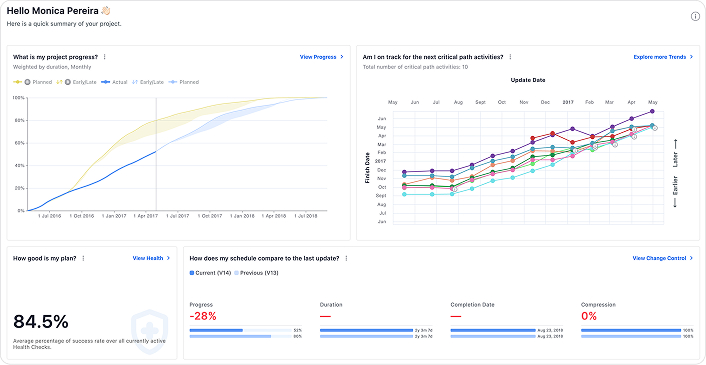Viewport: 706px width, 365px height.
Task: Toggle the light blue Early/Late legend series
Action: coord(148,82)
